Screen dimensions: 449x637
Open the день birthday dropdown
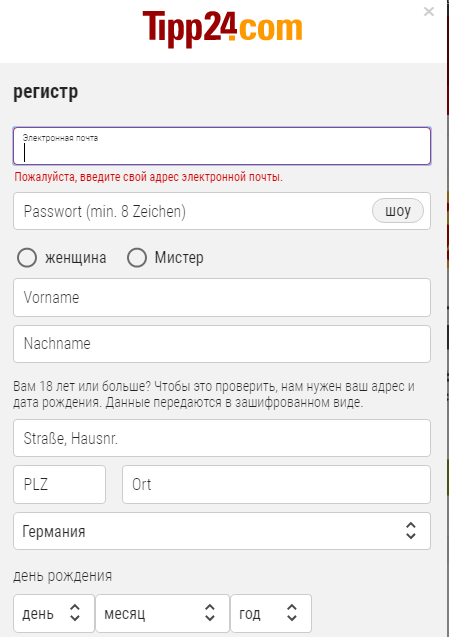tap(54, 613)
